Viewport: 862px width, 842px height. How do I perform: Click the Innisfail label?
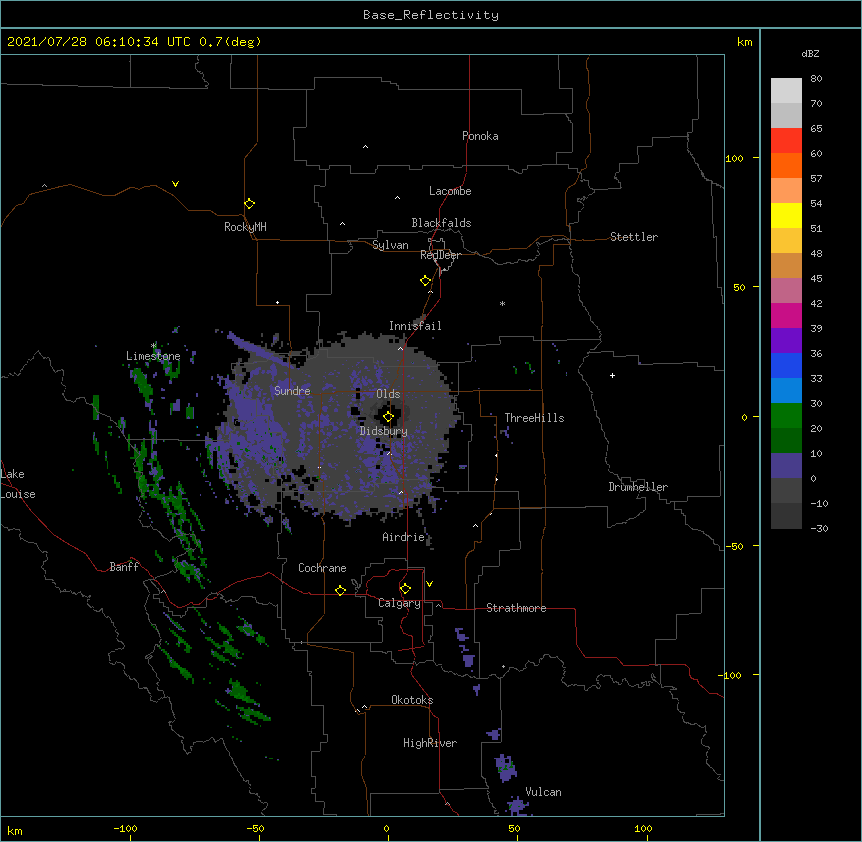[x=415, y=326]
